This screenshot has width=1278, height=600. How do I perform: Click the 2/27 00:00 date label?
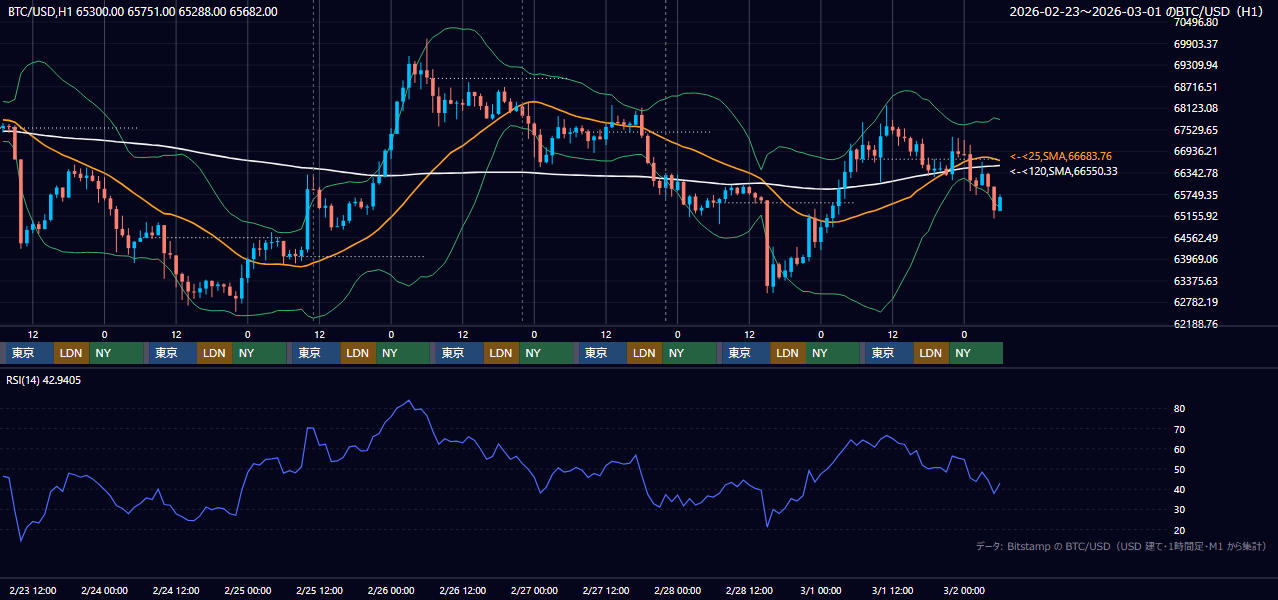534,590
